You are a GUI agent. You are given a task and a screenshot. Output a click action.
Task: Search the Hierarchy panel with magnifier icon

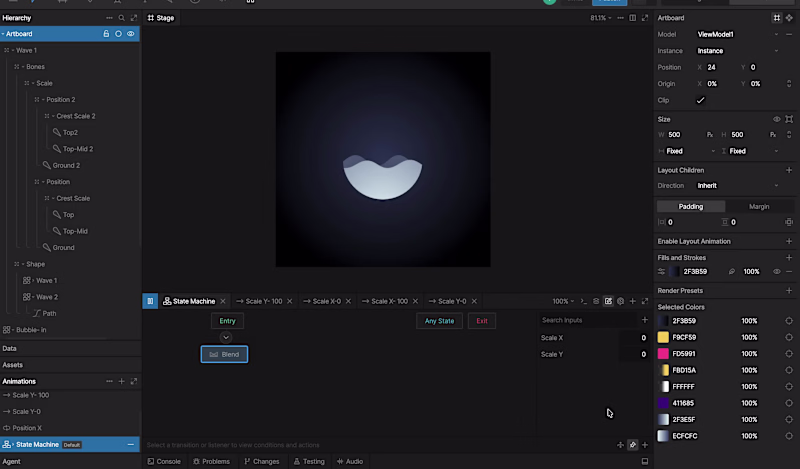coord(121,18)
